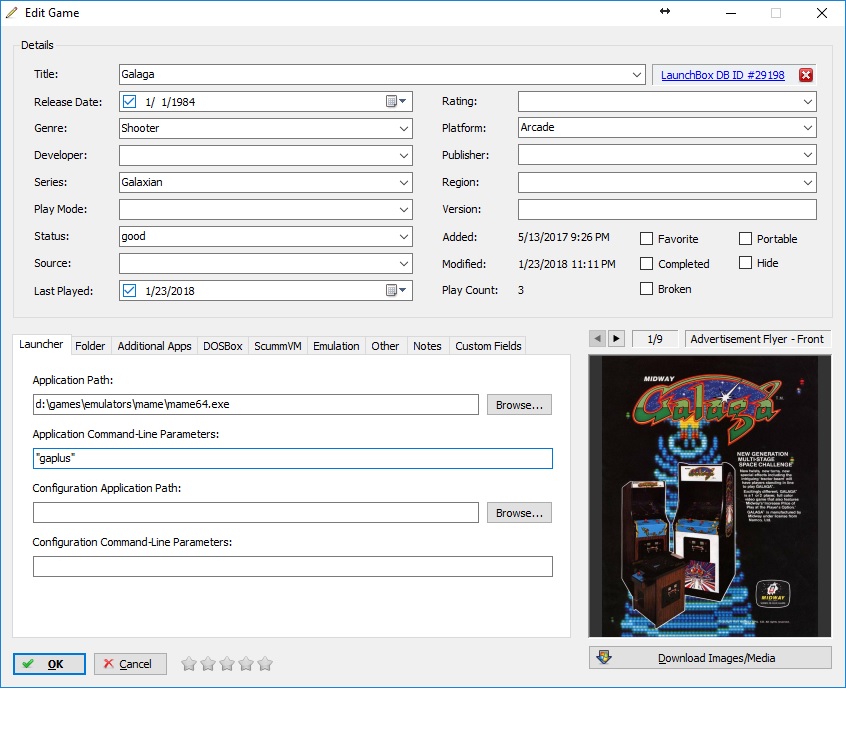Set rating to four stars
Viewport: 846px width, 730px height.
click(x=246, y=664)
